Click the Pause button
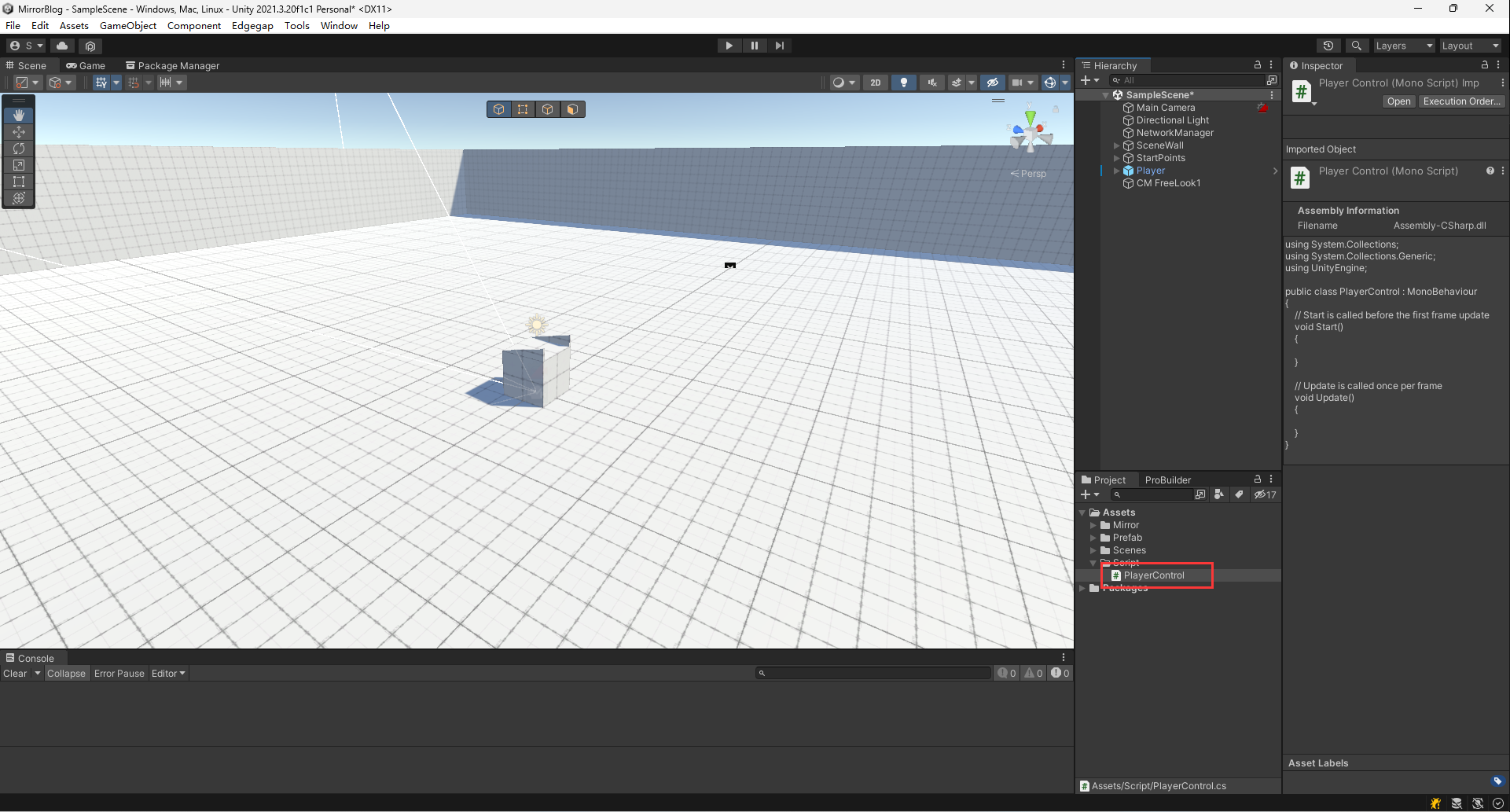This screenshot has height=812, width=1510. pyautogui.click(x=755, y=46)
